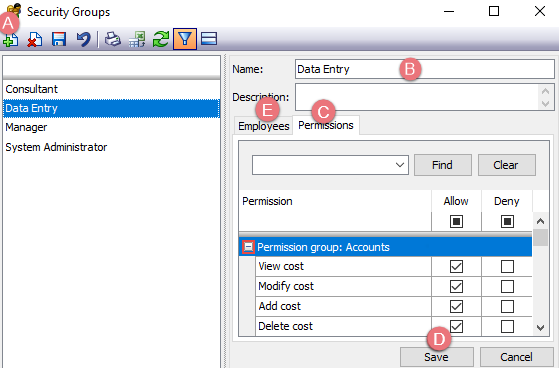The image size is (559, 368).
Task: Minimize the Security Groups window
Action: coord(449,11)
